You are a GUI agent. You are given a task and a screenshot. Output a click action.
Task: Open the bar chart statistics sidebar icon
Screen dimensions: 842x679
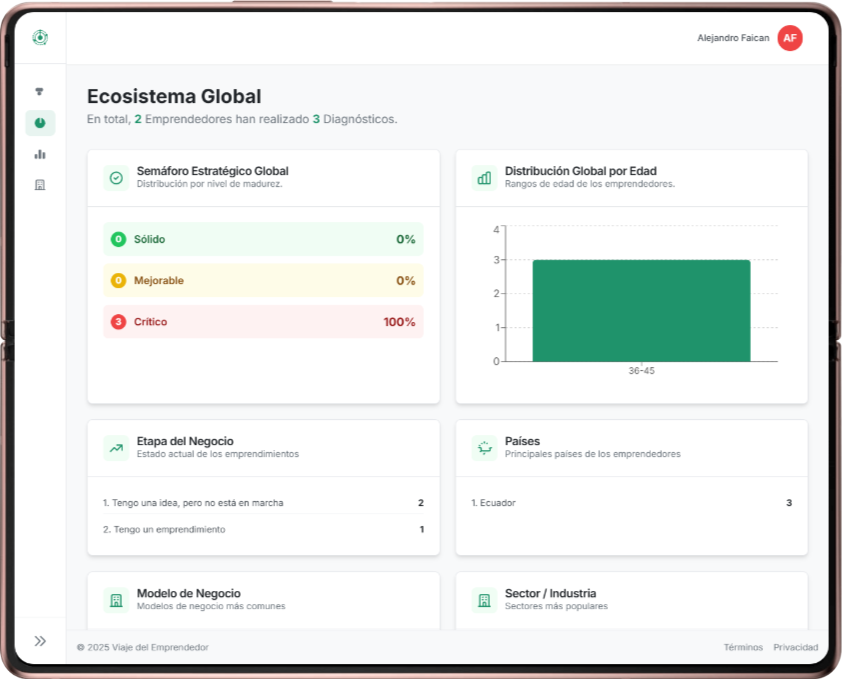coord(40,153)
